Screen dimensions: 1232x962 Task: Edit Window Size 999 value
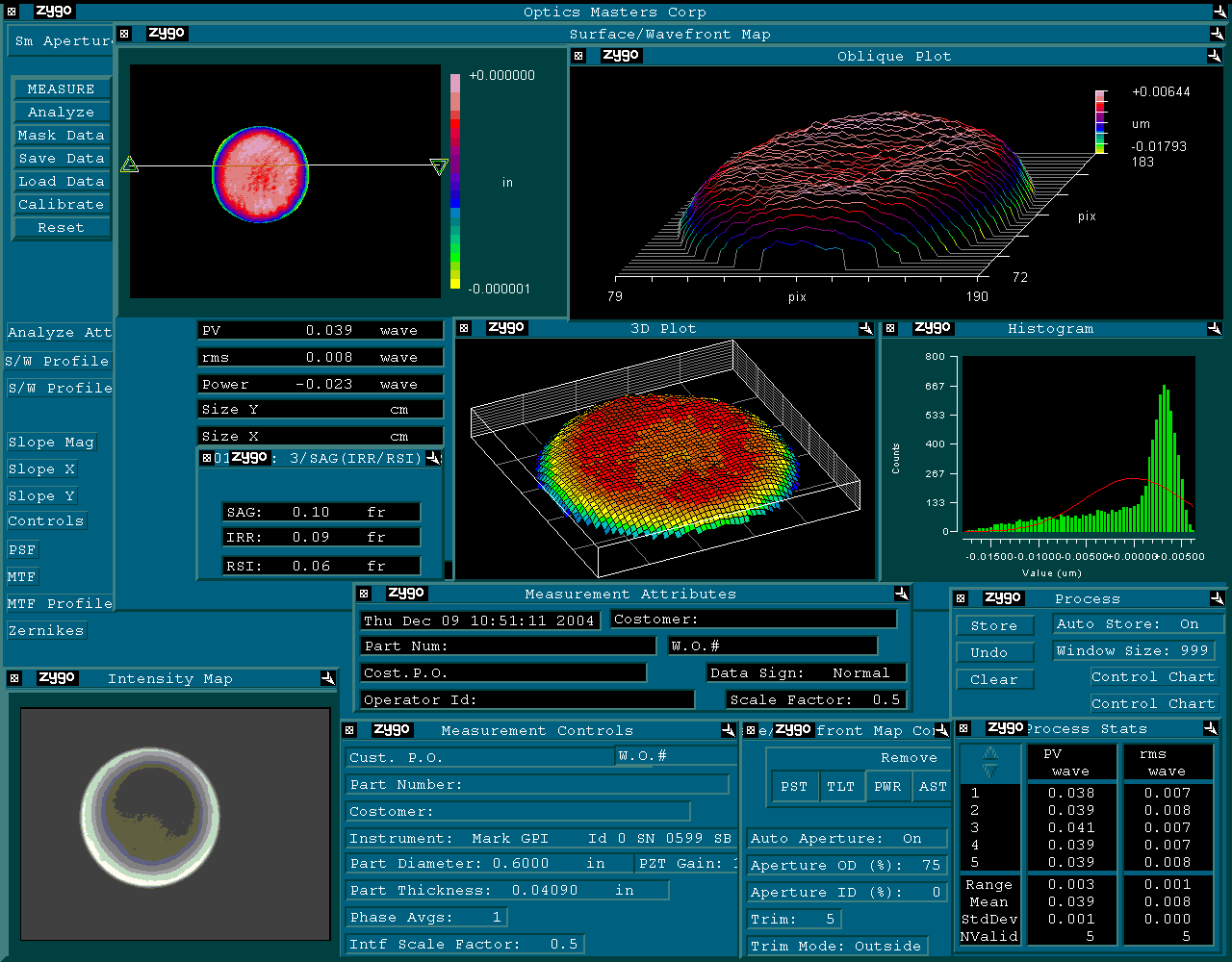[x=1134, y=650]
